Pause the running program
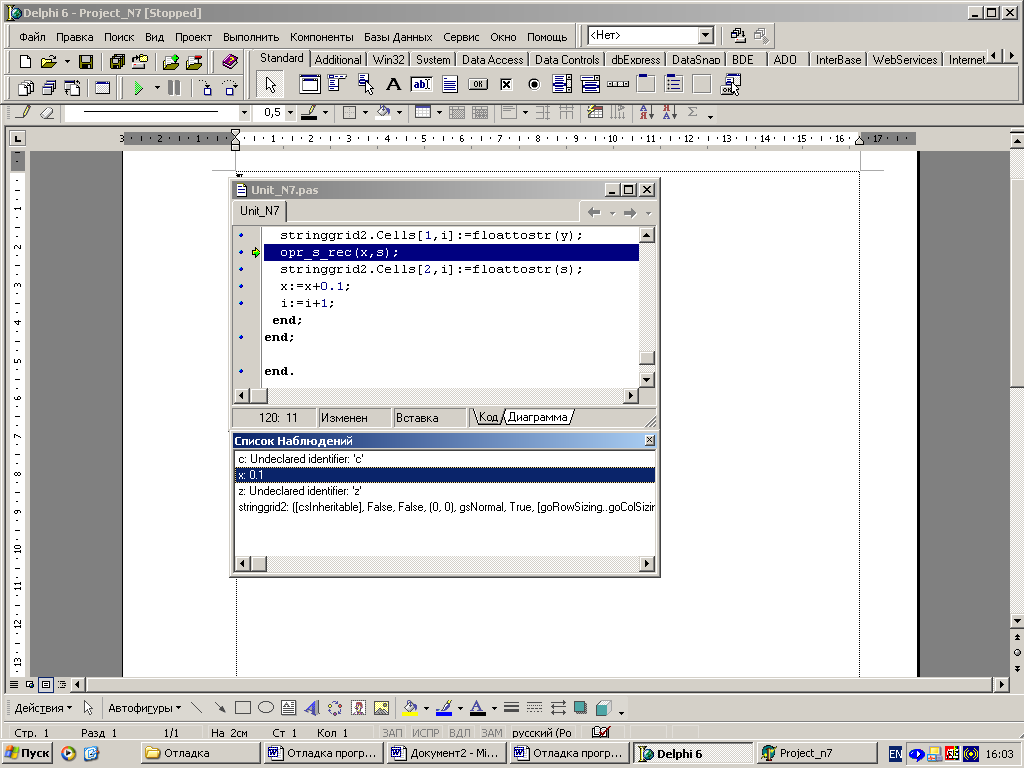This screenshot has height=768, width=1024. coord(174,88)
